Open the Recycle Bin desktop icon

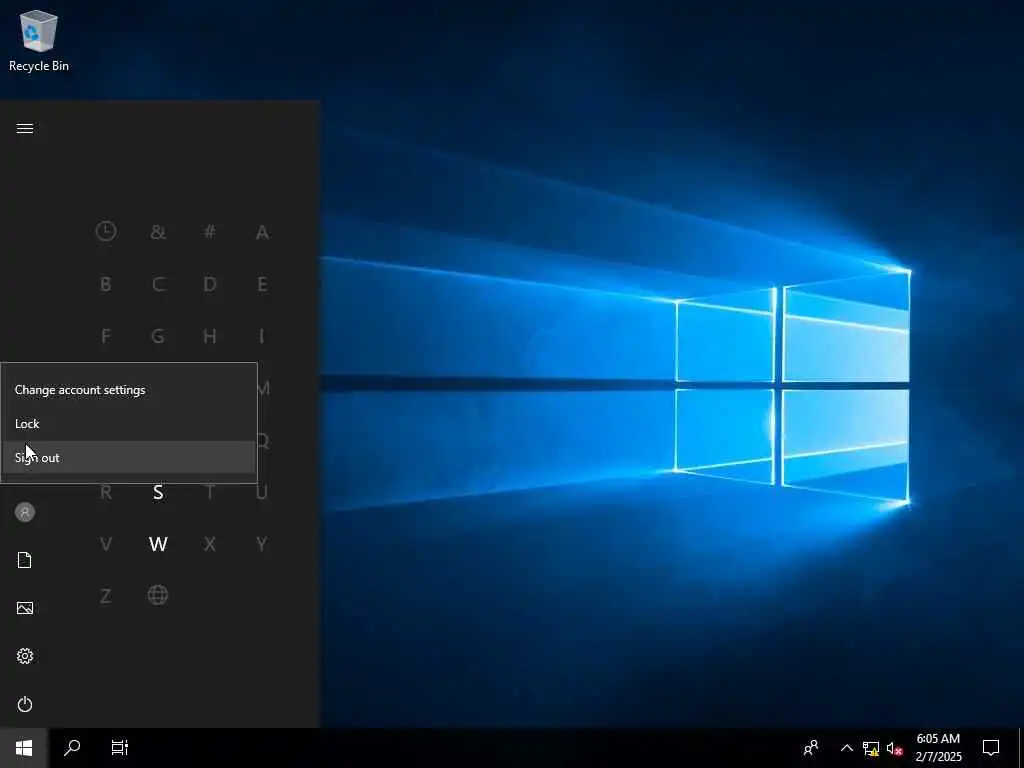[39, 40]
